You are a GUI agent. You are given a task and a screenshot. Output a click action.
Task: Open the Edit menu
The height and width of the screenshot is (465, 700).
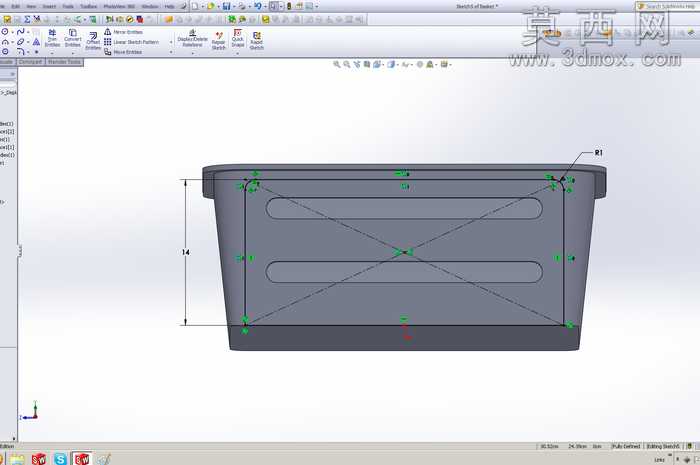[16, 7]
